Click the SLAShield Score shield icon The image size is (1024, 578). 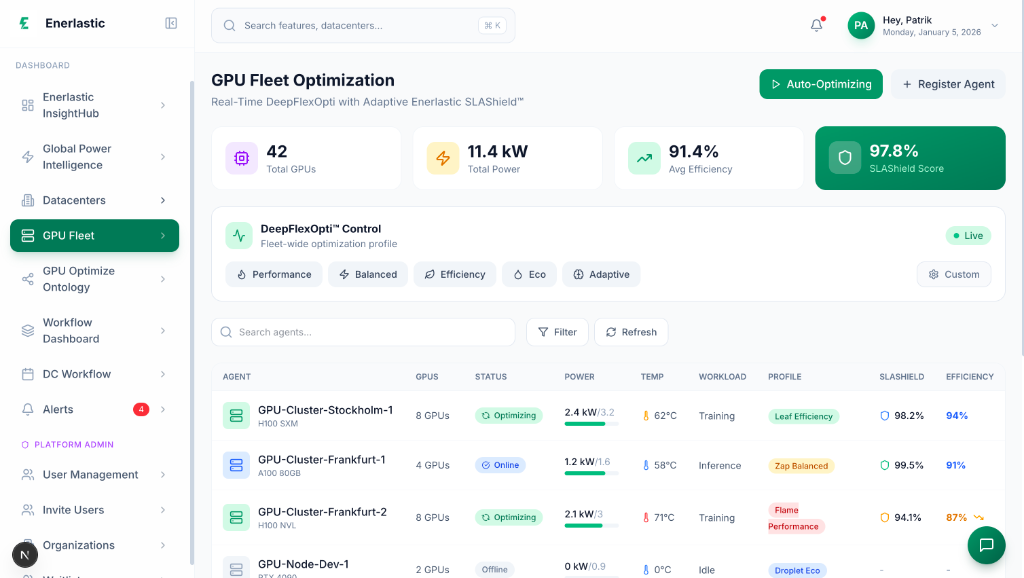tap(845, 158)
